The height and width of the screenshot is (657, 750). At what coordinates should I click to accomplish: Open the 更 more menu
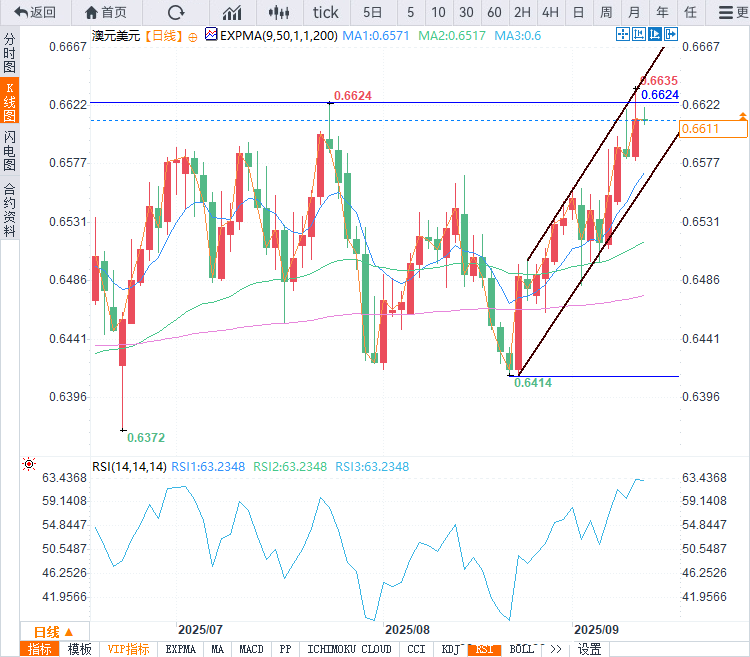732,12
